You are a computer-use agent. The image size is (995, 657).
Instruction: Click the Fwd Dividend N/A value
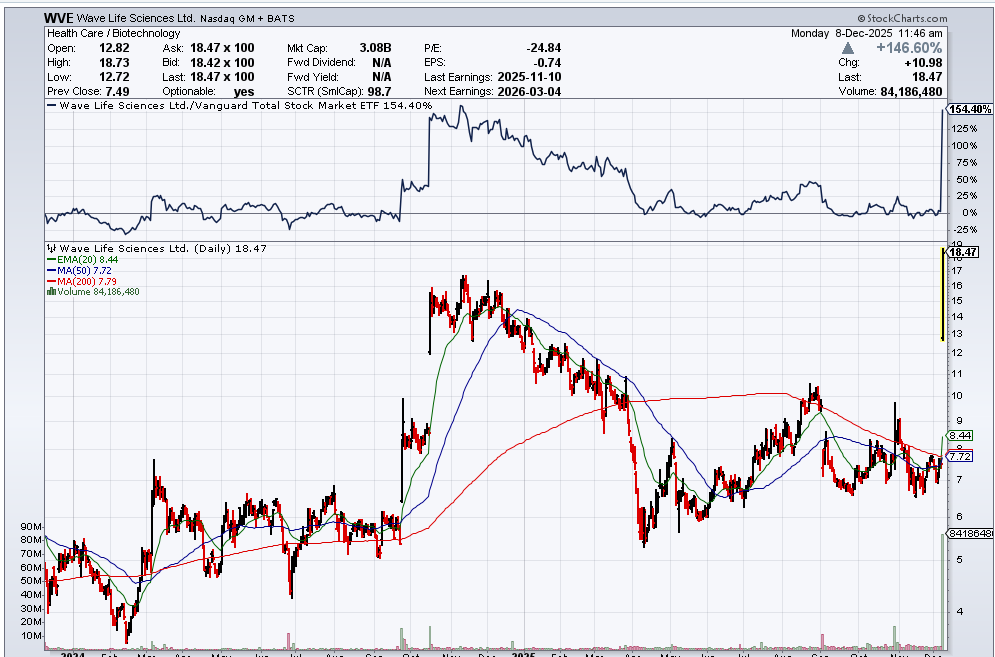382,62
